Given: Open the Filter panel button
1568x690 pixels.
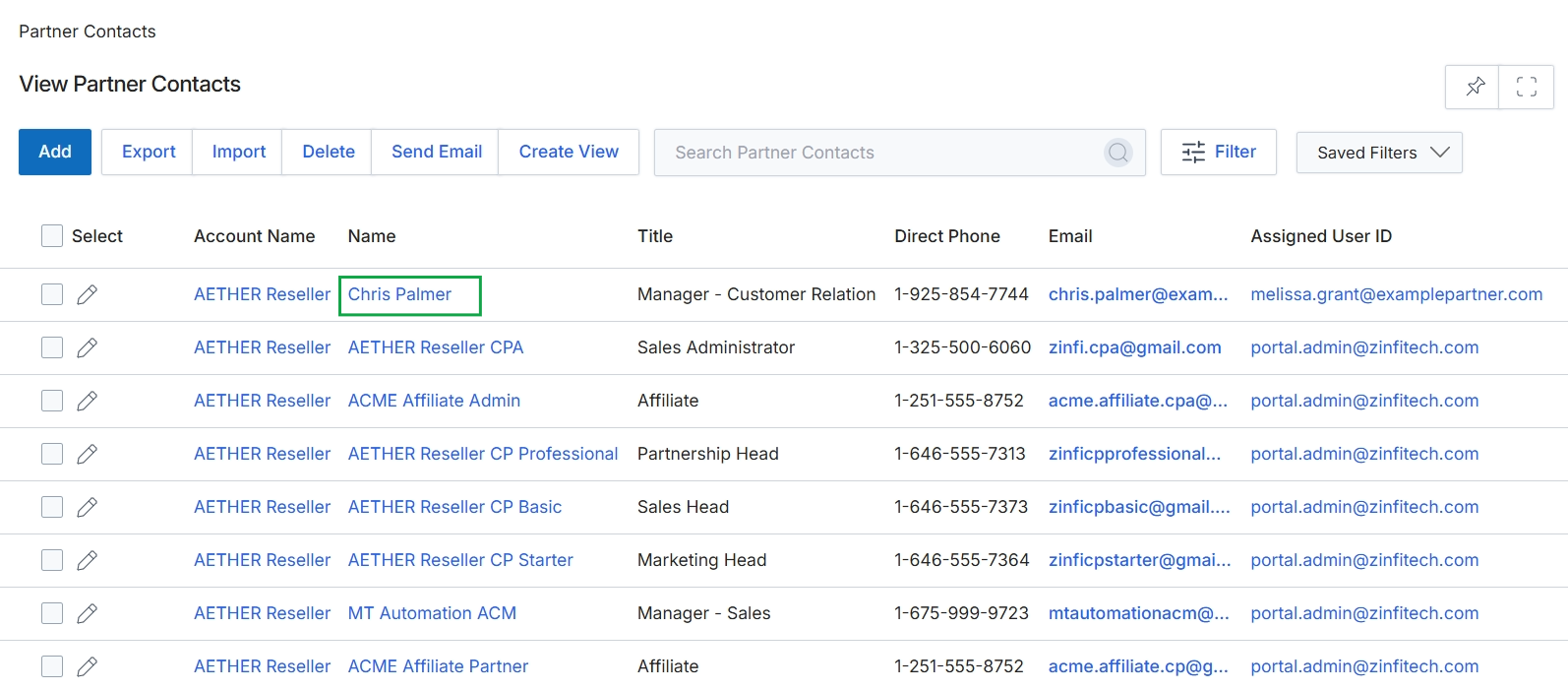Looking at the screenshot, I should point(1219,152).
